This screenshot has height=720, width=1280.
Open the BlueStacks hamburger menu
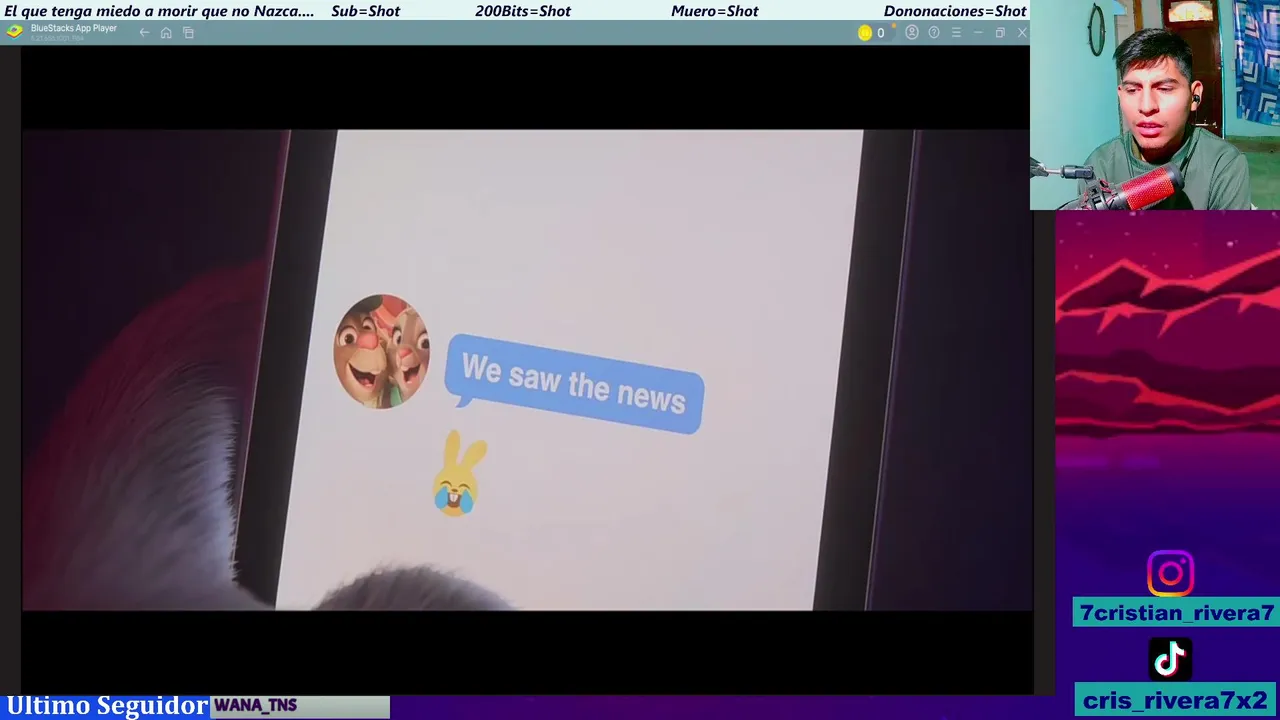point(956,33)
